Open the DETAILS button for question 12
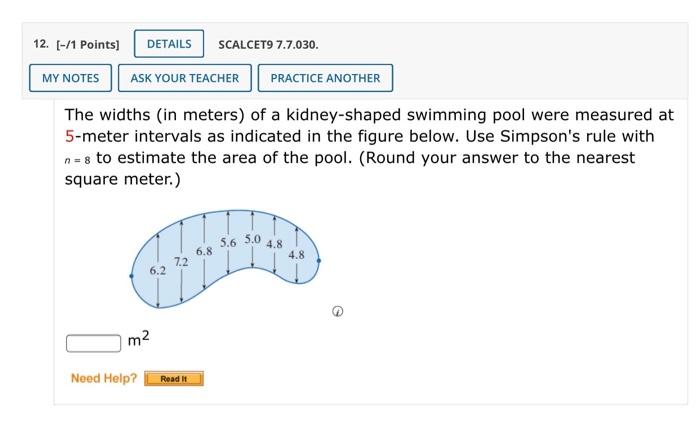The image size is (700, 432). click(x=169, y=44)
